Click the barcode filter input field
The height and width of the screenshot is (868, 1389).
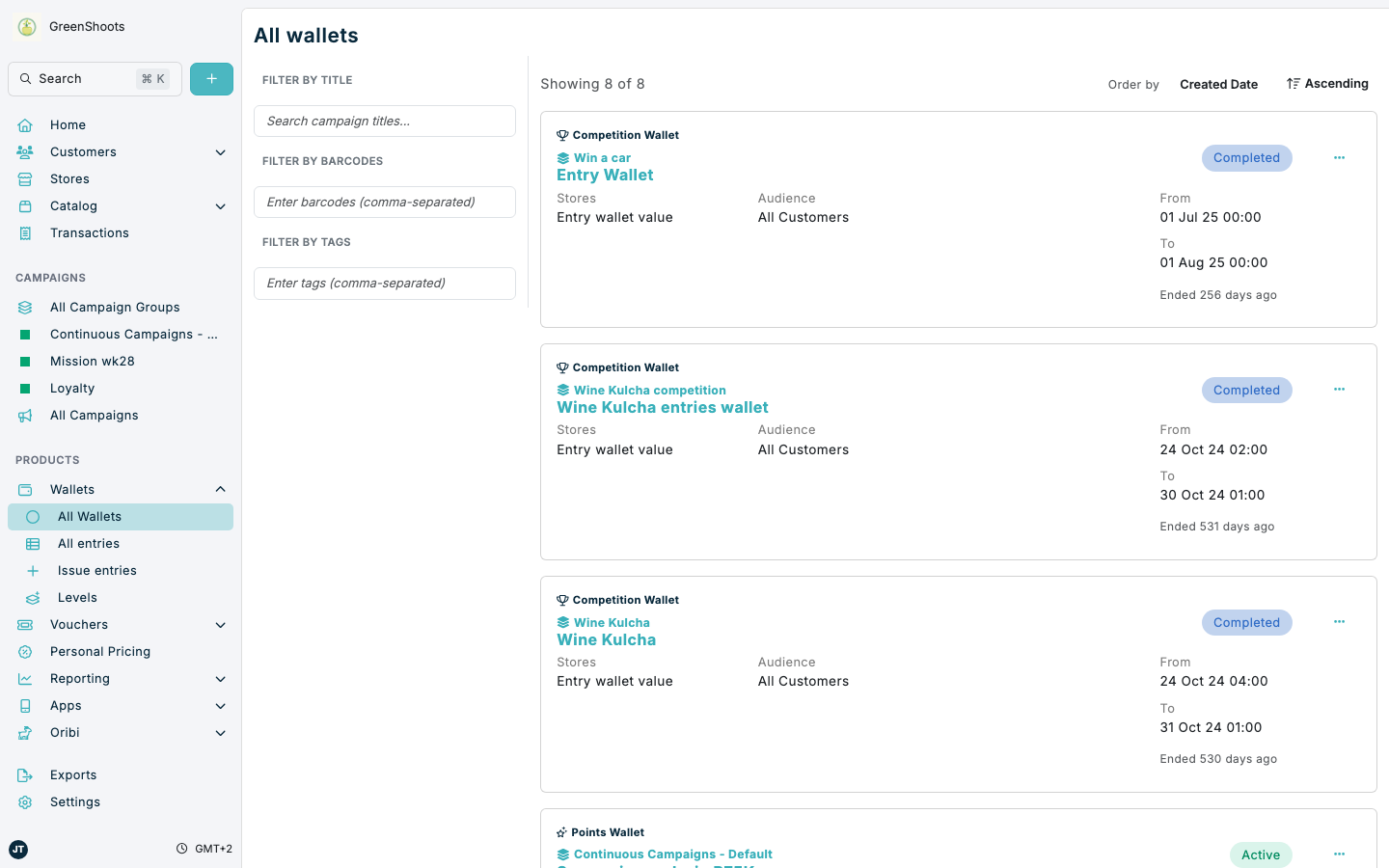[x=384, y=202]
